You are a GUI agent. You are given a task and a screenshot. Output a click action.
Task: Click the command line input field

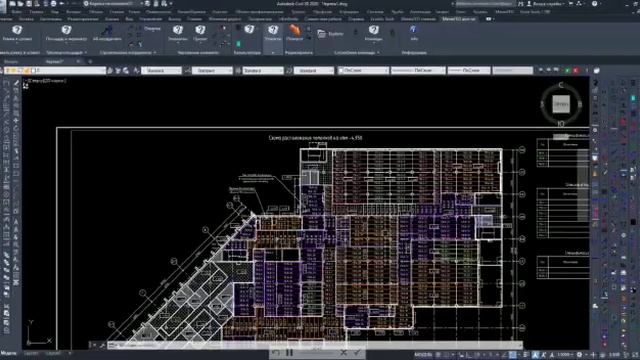[314, 345]
